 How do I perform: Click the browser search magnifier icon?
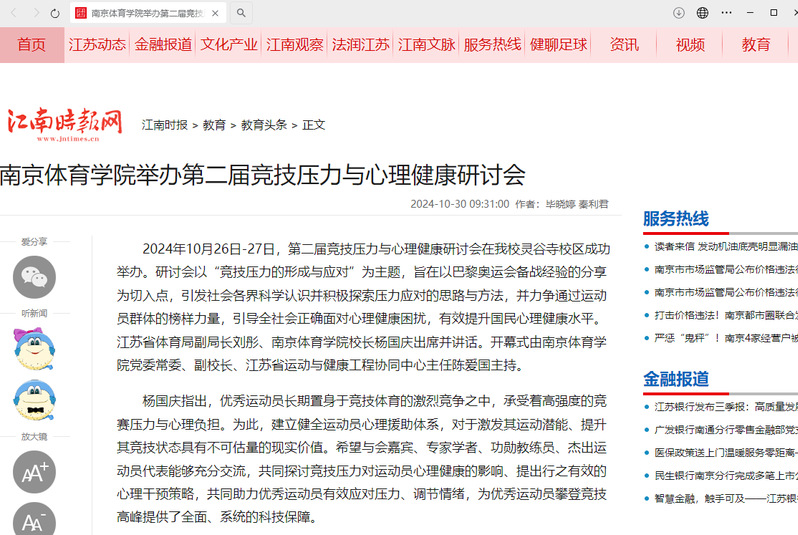pyautogui.click(x=241, y=13)
